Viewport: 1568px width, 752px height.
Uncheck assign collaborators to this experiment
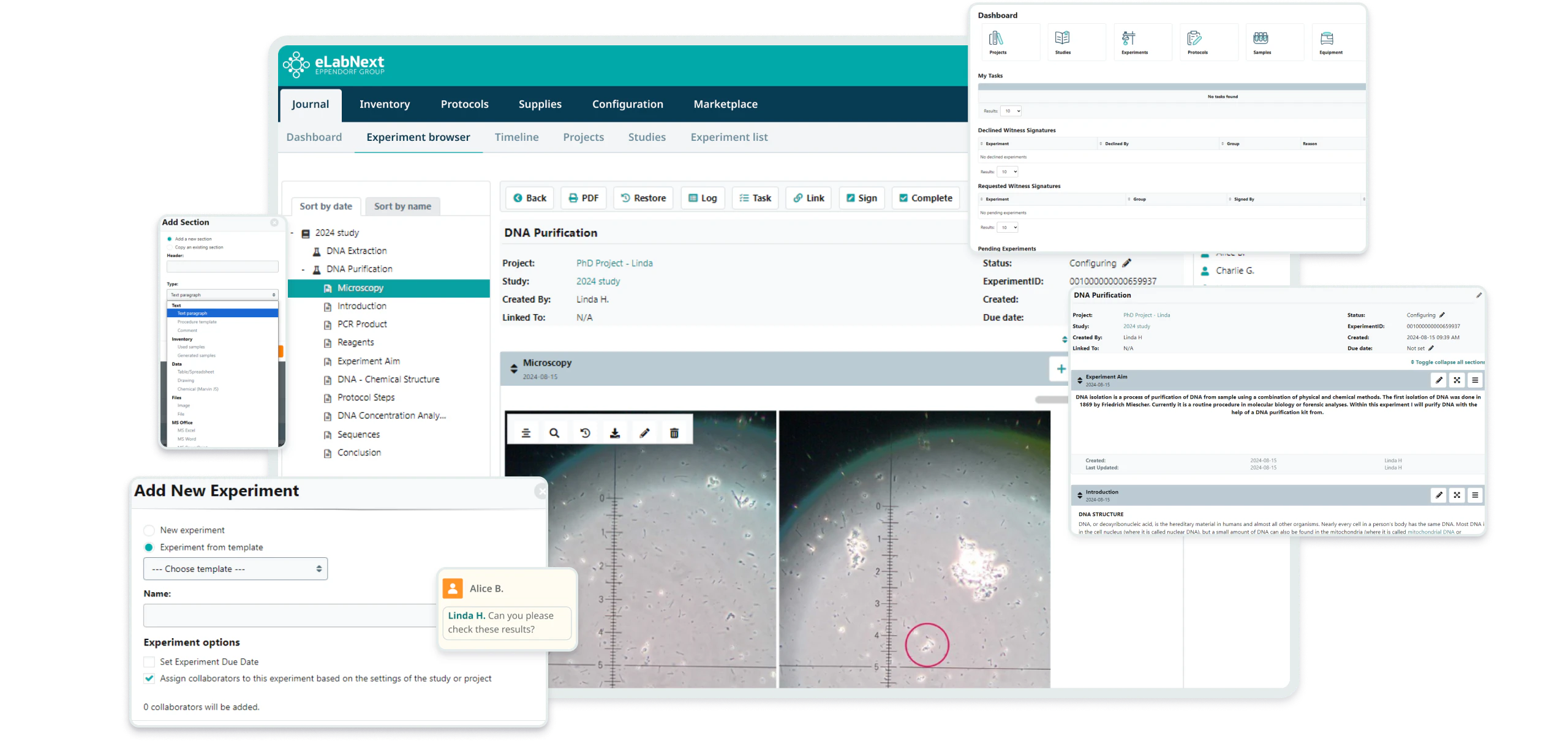[x=149, y=678]
